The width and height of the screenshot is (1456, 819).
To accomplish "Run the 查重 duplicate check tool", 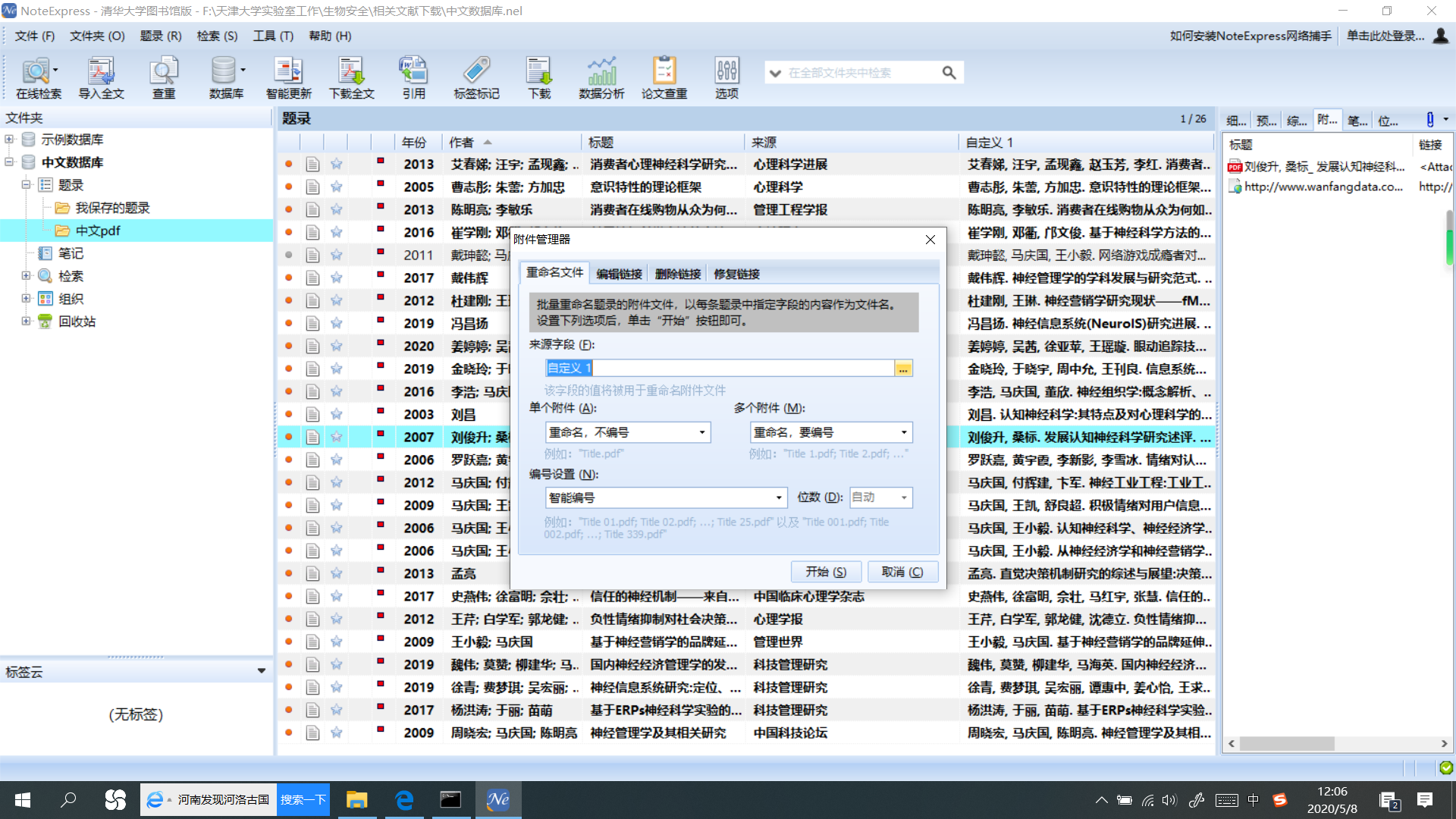I will click(164, 76).
